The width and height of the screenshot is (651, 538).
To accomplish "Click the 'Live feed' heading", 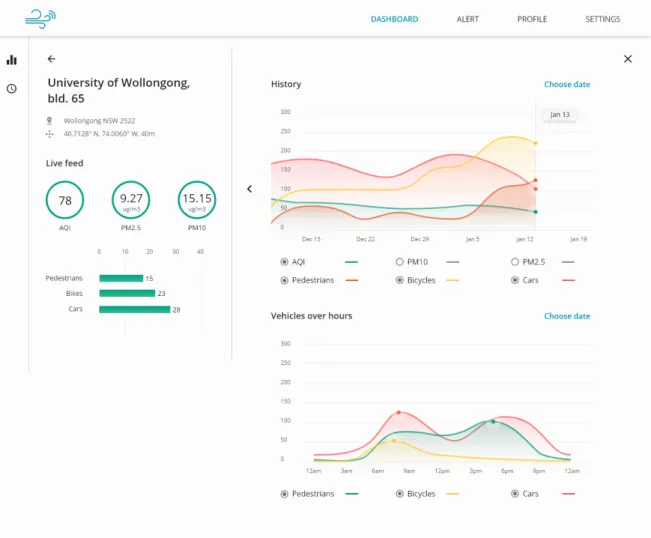I will pyautogui.click(x=64, y=163).
